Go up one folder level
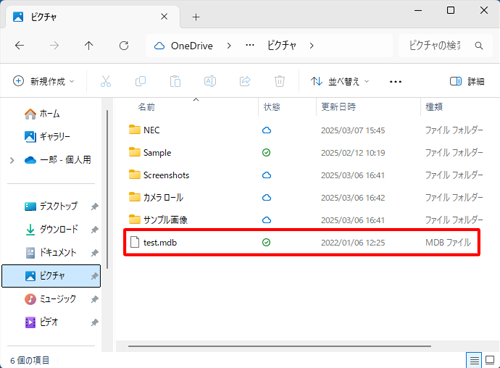 coord(89,46)
